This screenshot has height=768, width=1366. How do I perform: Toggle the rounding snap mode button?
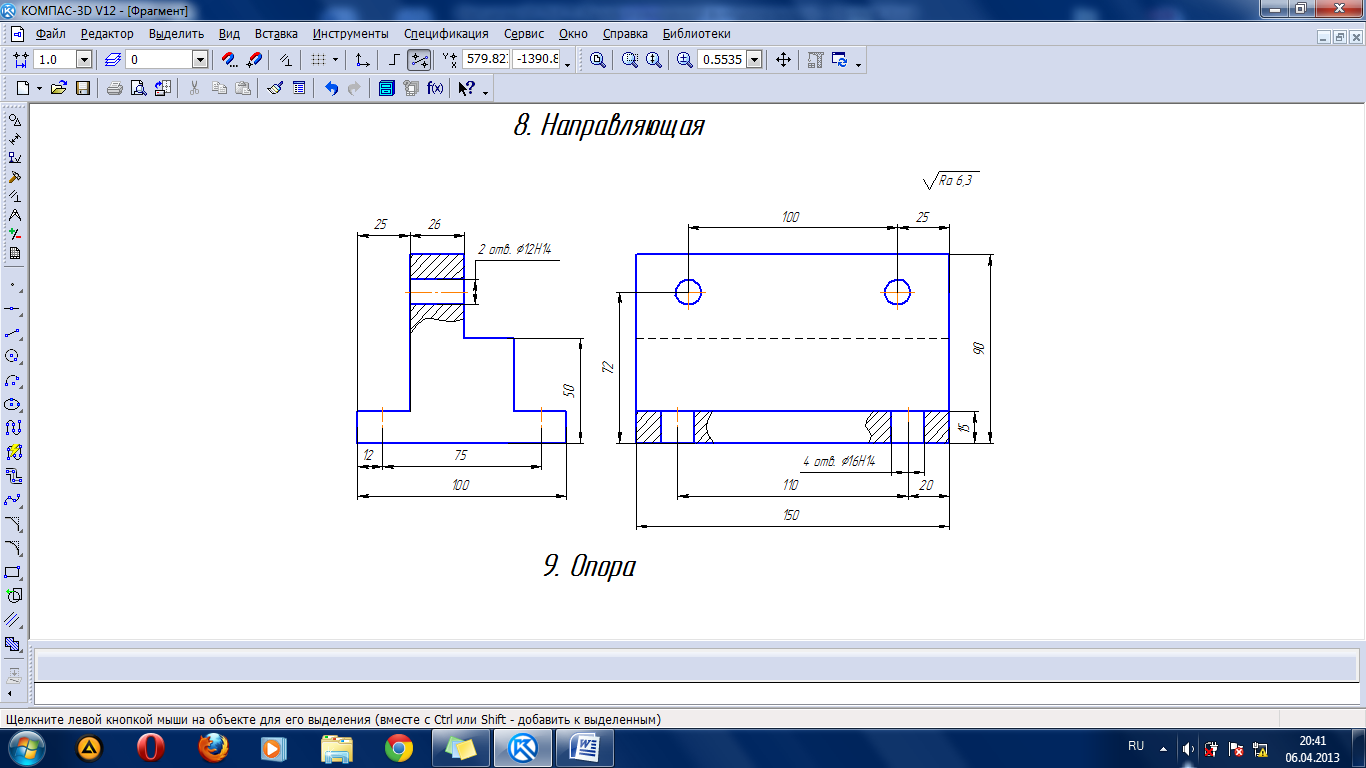[x=419, y=60]
